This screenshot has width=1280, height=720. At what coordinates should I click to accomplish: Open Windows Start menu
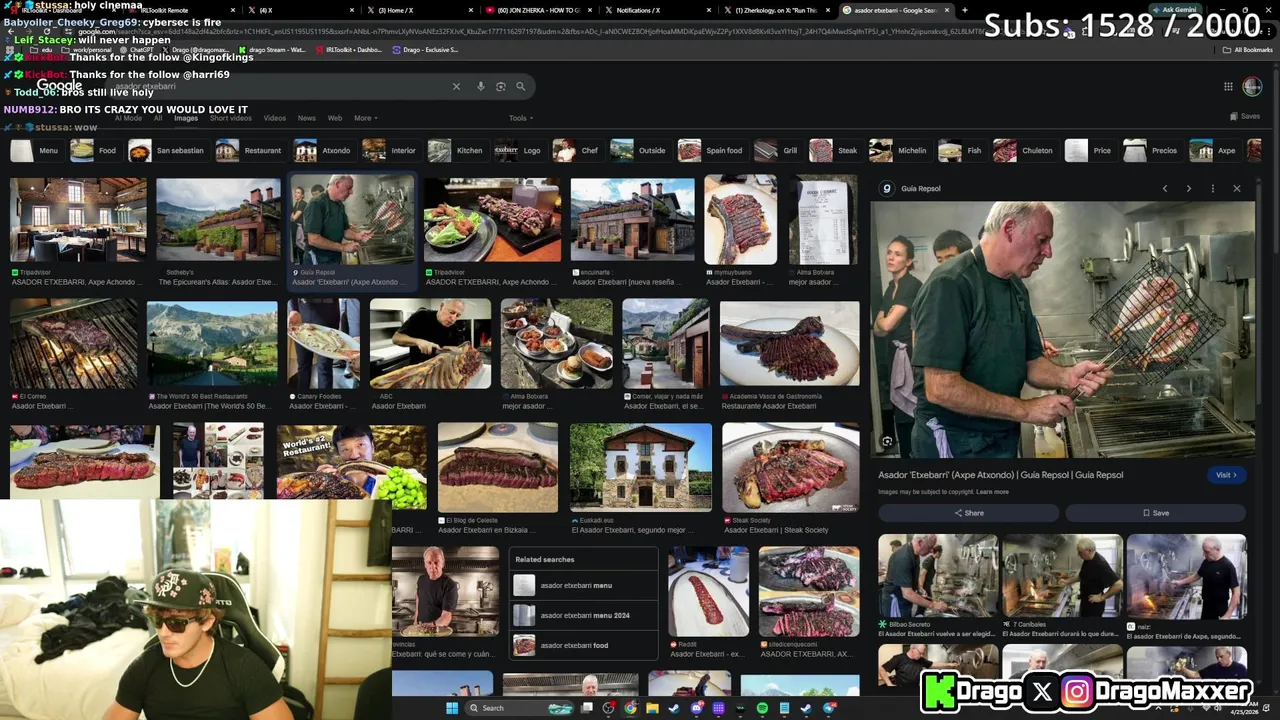point(452,708)
